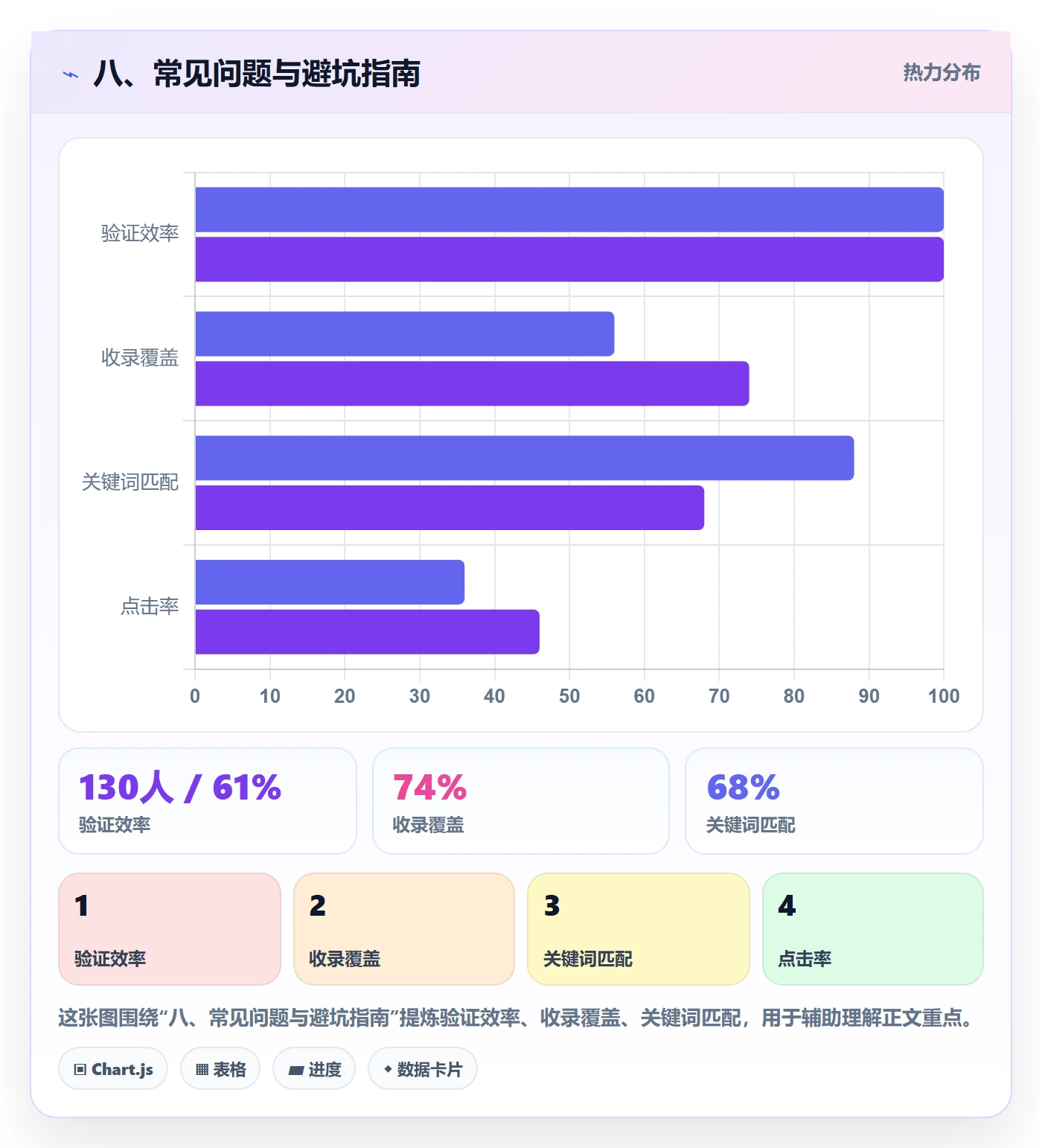The height and width of the screenshot is (1148, 1042).
Task: Click the blue bar for 点击率
Action: [330, 582]
